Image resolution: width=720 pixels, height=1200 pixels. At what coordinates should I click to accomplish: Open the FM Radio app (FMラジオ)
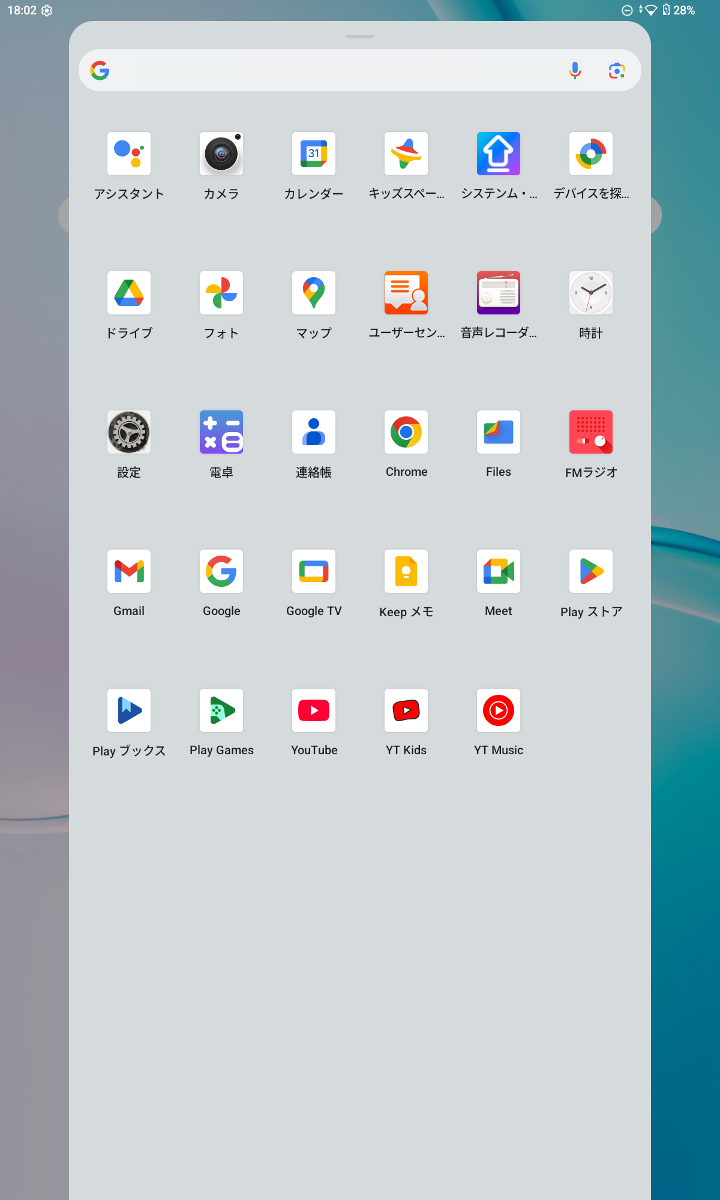591,432
